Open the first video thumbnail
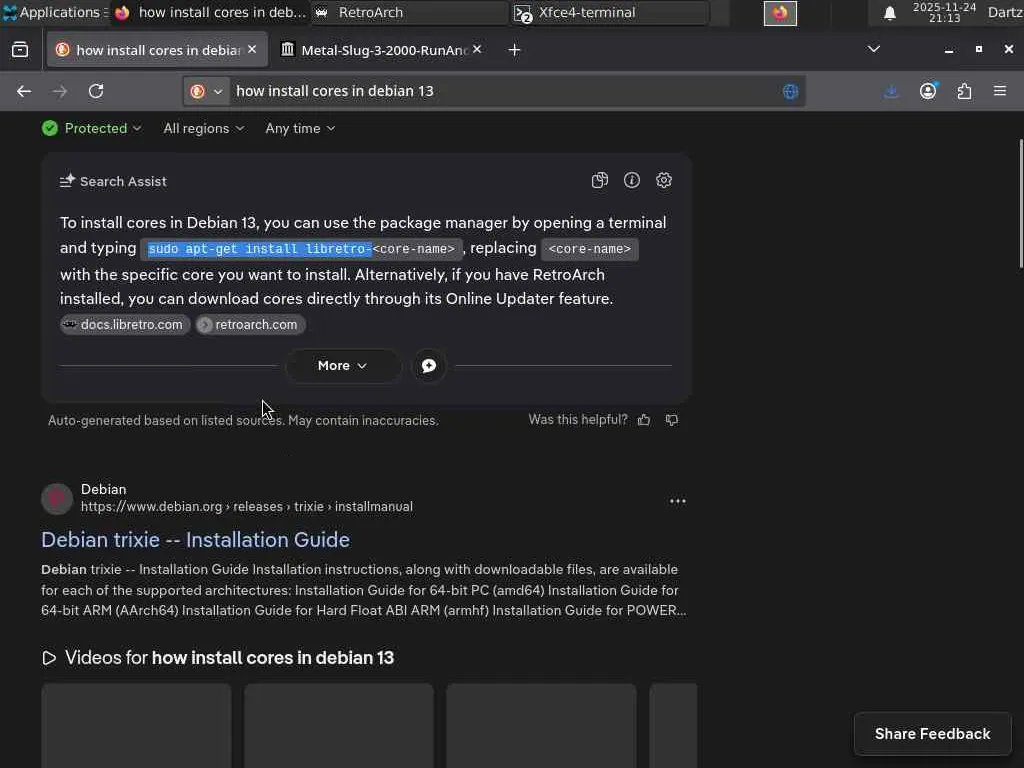Screen dimensions: 1024x768 (136, 726)
